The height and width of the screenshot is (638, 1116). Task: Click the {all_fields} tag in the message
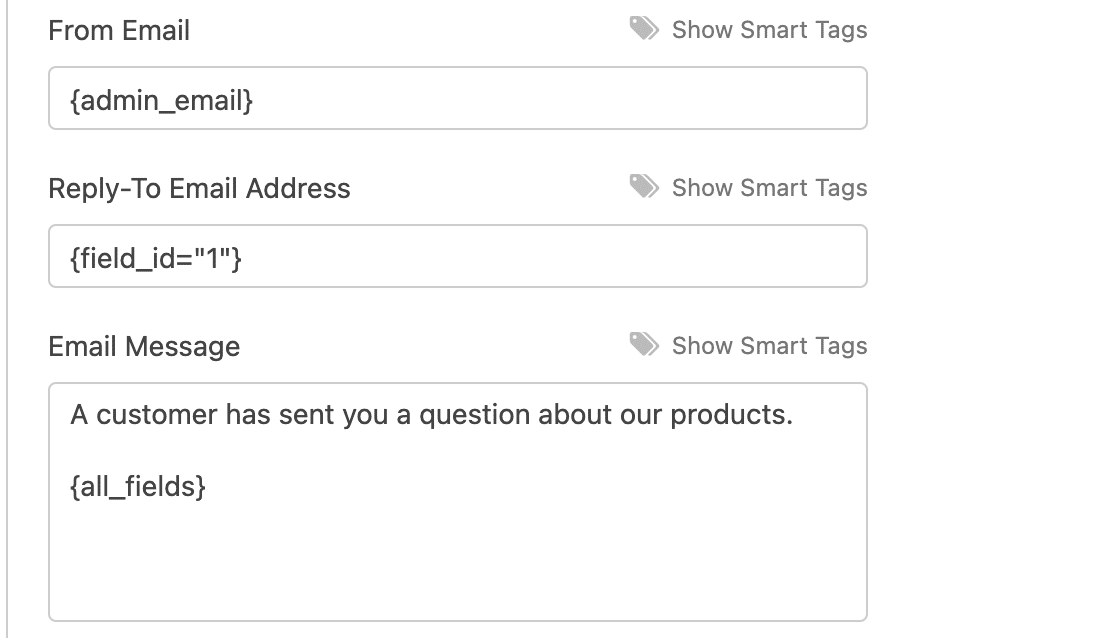tap(138, 487)
